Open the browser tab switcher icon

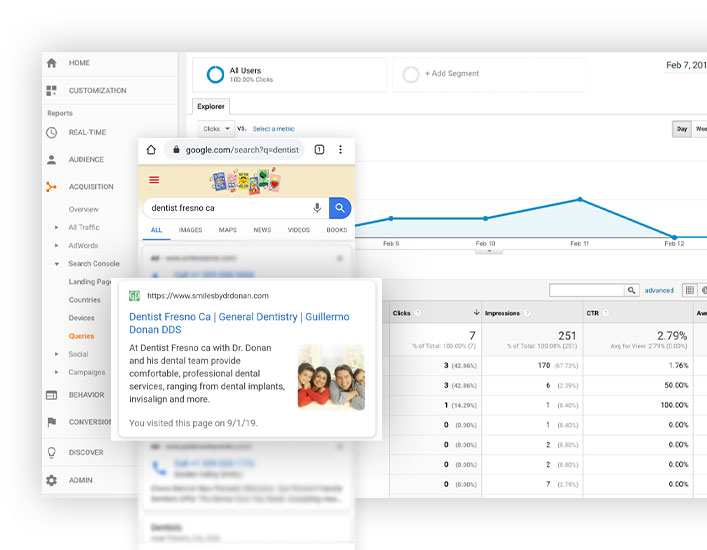pyautogui.click(x=319, y=150)
